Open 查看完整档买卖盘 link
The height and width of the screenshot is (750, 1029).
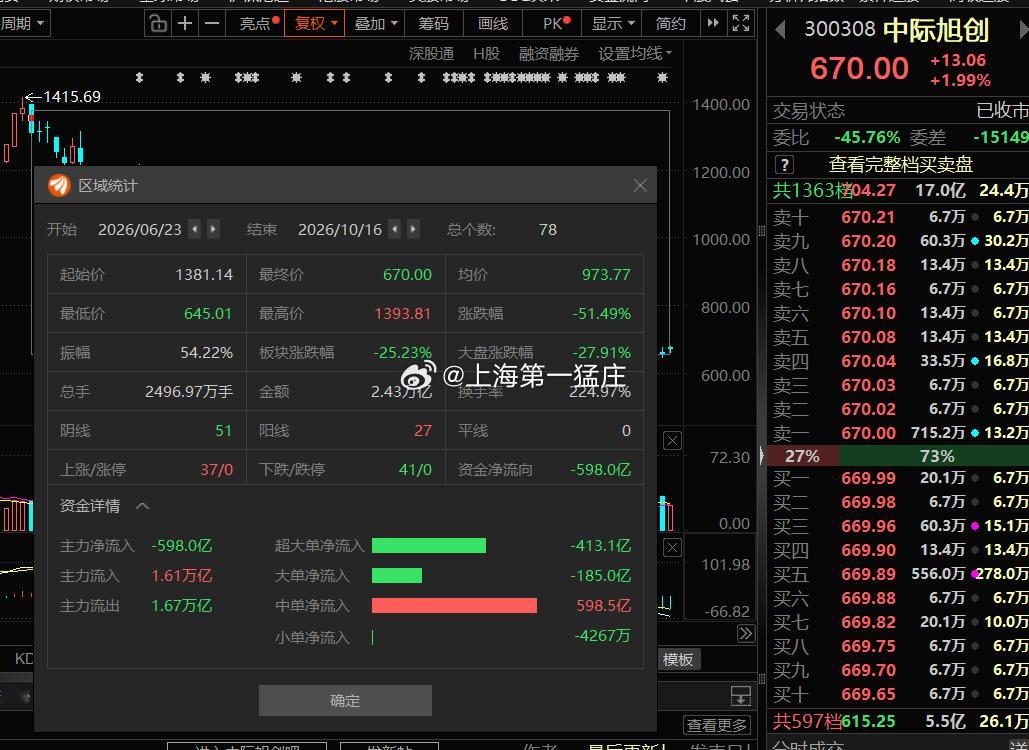pyautogui.click(x=900, y=164)
